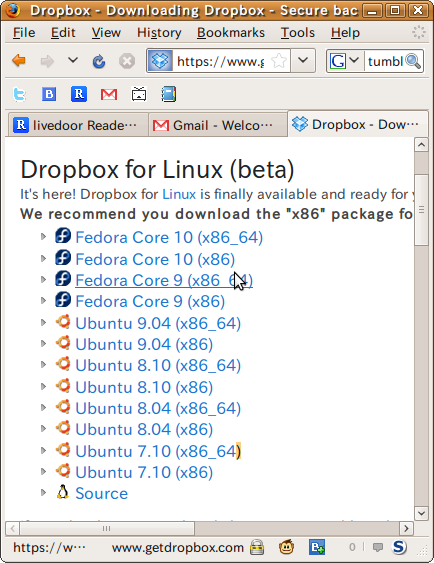This screenshot has height=563, width=434.
Task: Switch to the Gmail - Welcome tab
Action: tap(218, 125)
